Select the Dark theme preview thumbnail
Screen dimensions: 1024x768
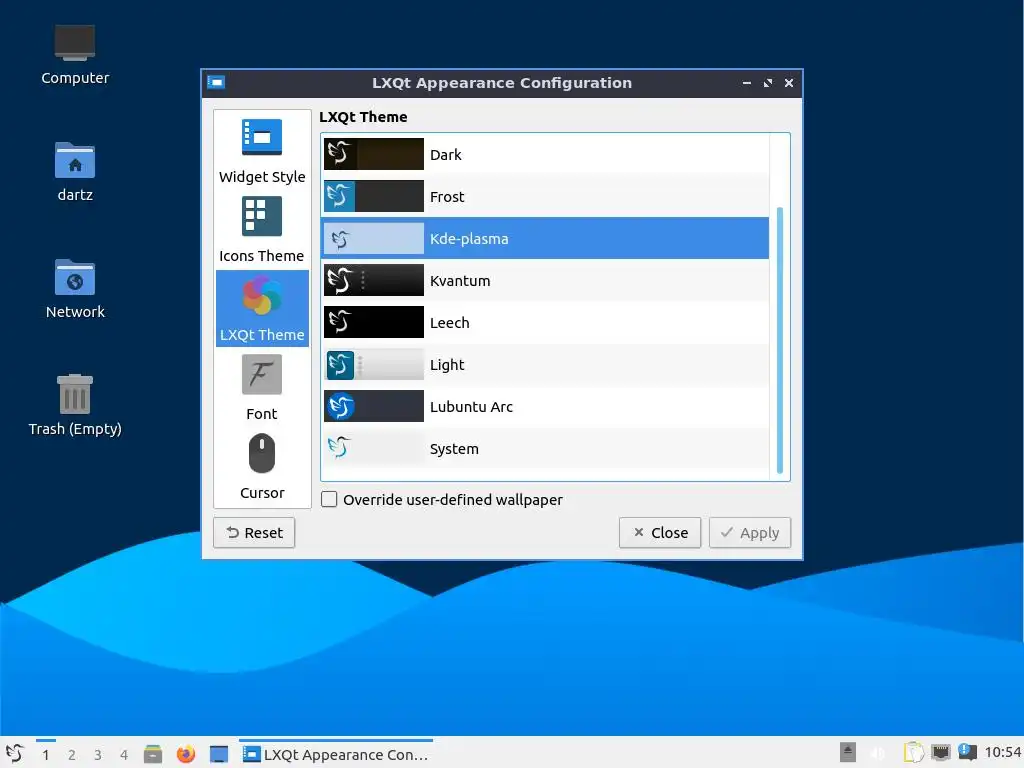(x=374, y=154)
